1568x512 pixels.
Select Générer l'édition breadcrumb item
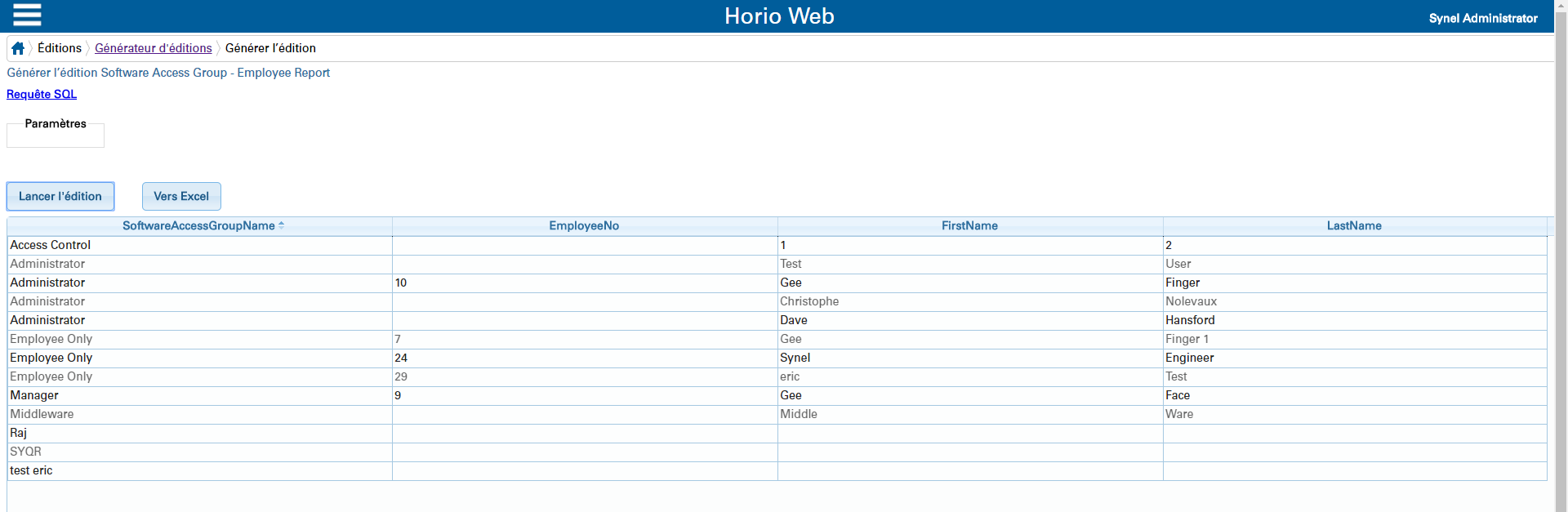click(x=270, y=48)
